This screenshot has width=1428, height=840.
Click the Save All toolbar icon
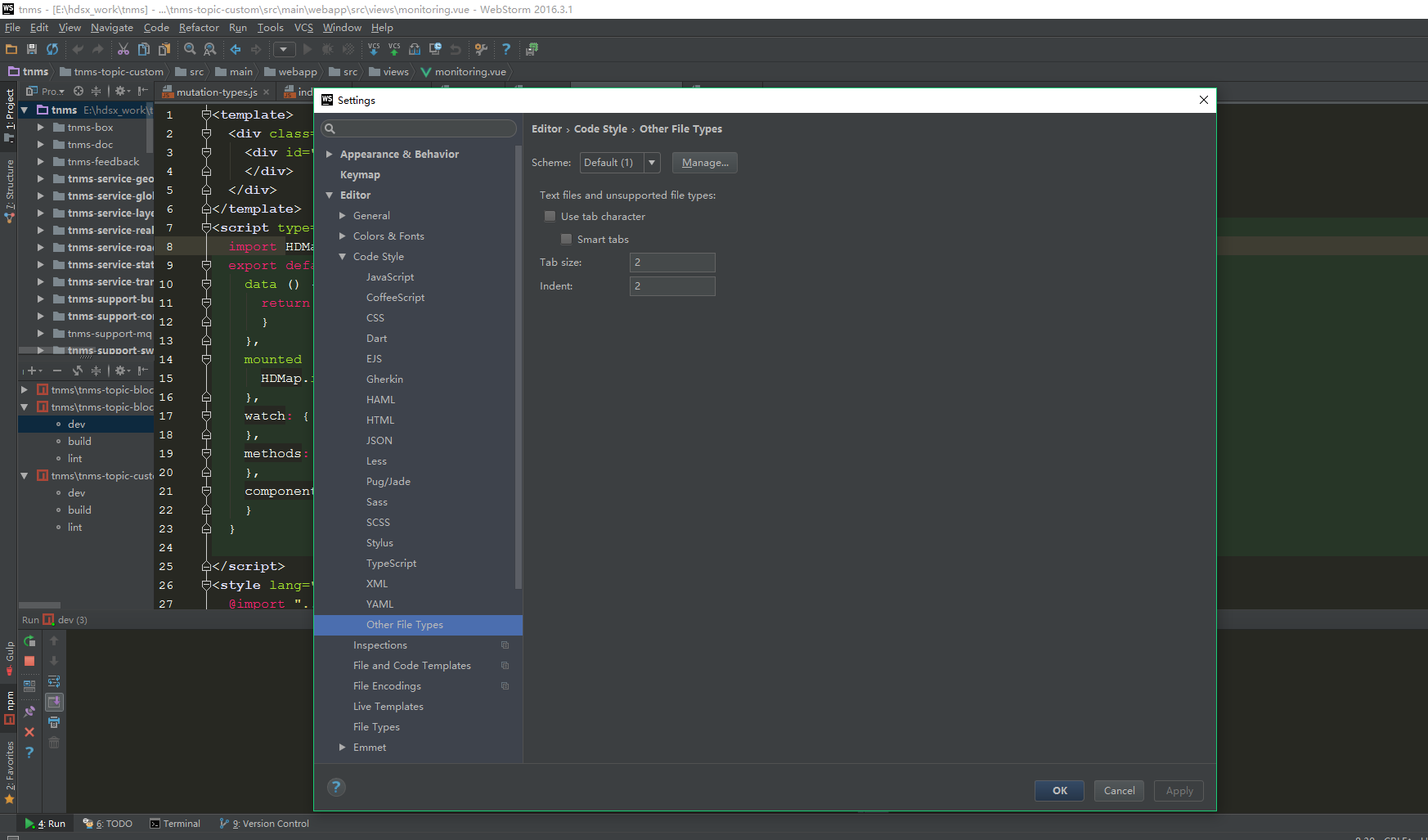click(32, 49)
